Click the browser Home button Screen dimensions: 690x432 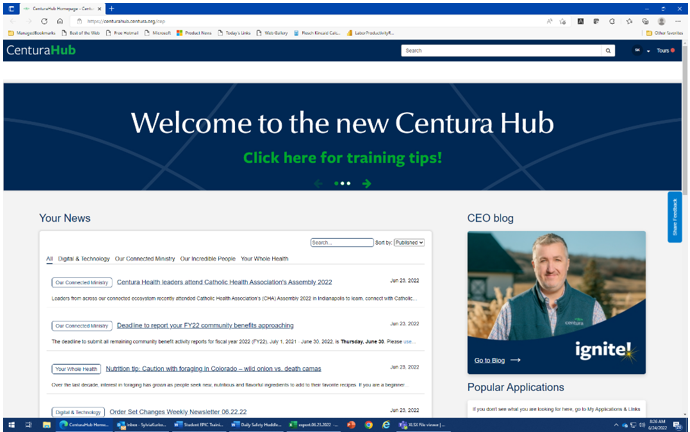[x=60, y=21]
